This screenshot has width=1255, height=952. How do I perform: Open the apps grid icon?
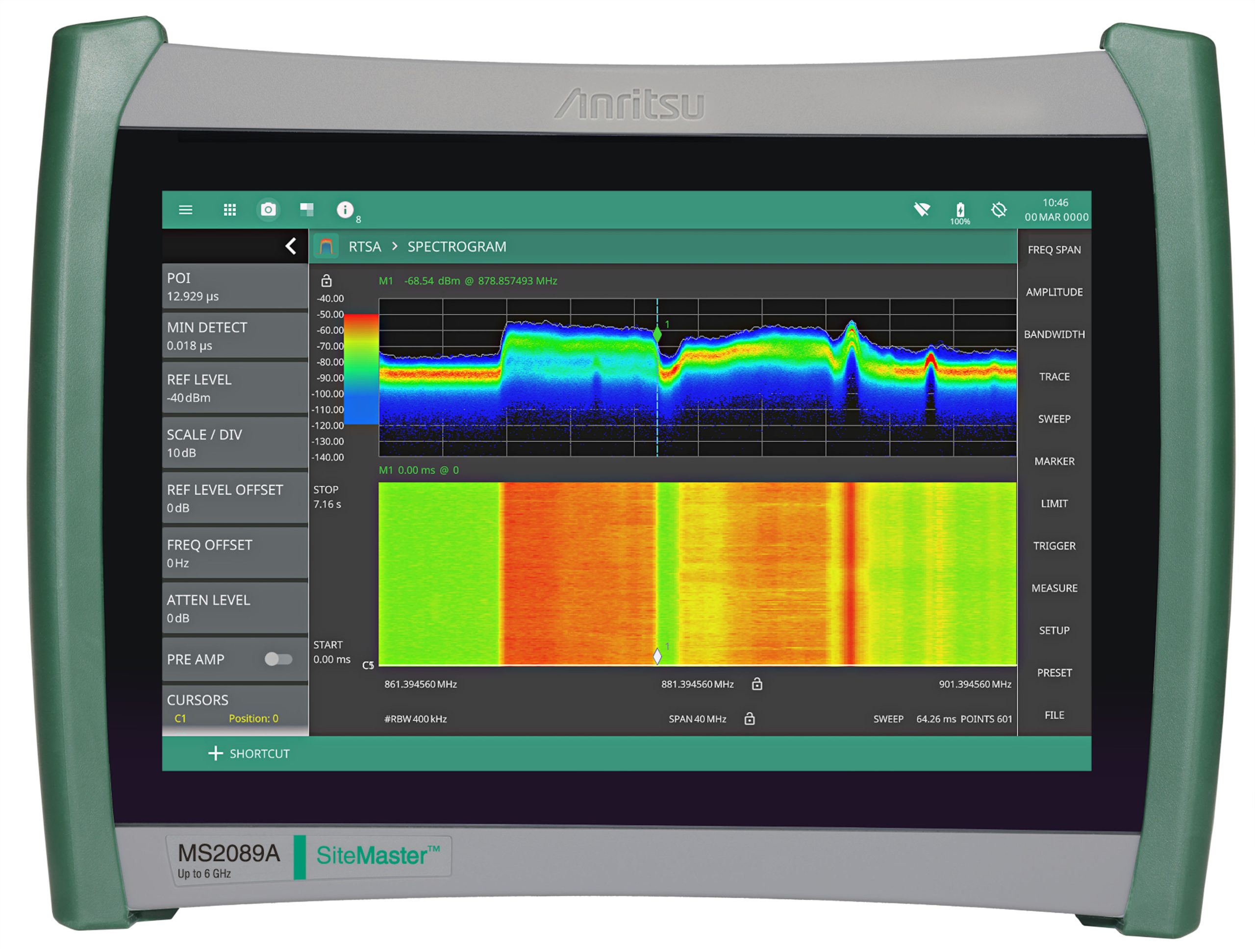tap(230, 210)
